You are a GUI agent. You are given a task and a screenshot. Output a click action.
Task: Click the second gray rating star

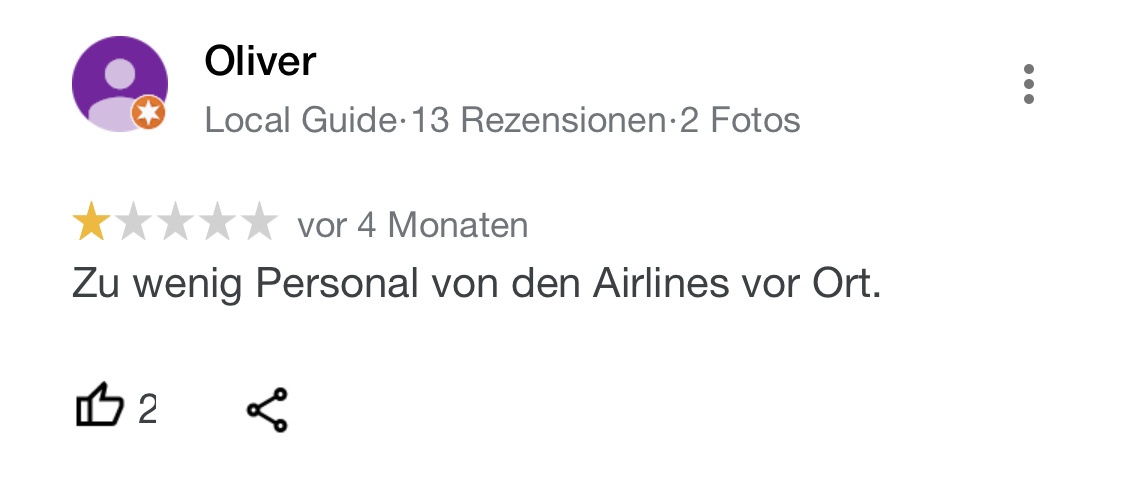pyautogui.click(x=134, y=223)
